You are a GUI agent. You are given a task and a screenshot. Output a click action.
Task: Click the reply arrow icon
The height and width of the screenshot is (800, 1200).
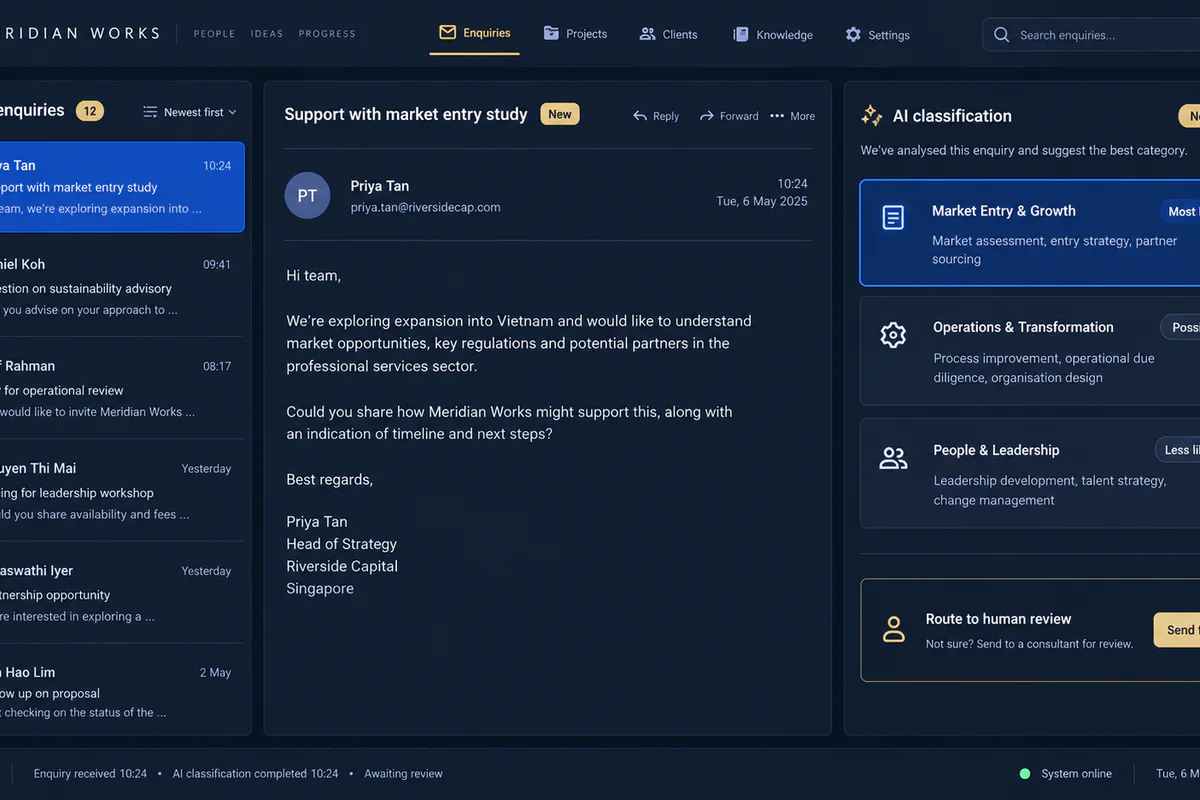640,116
